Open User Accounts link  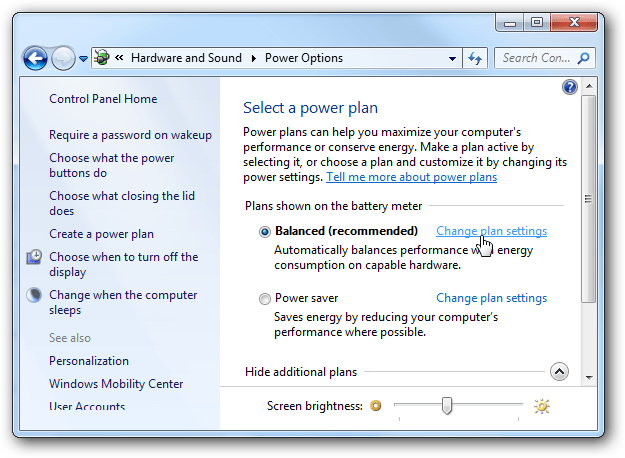(87, 406)
